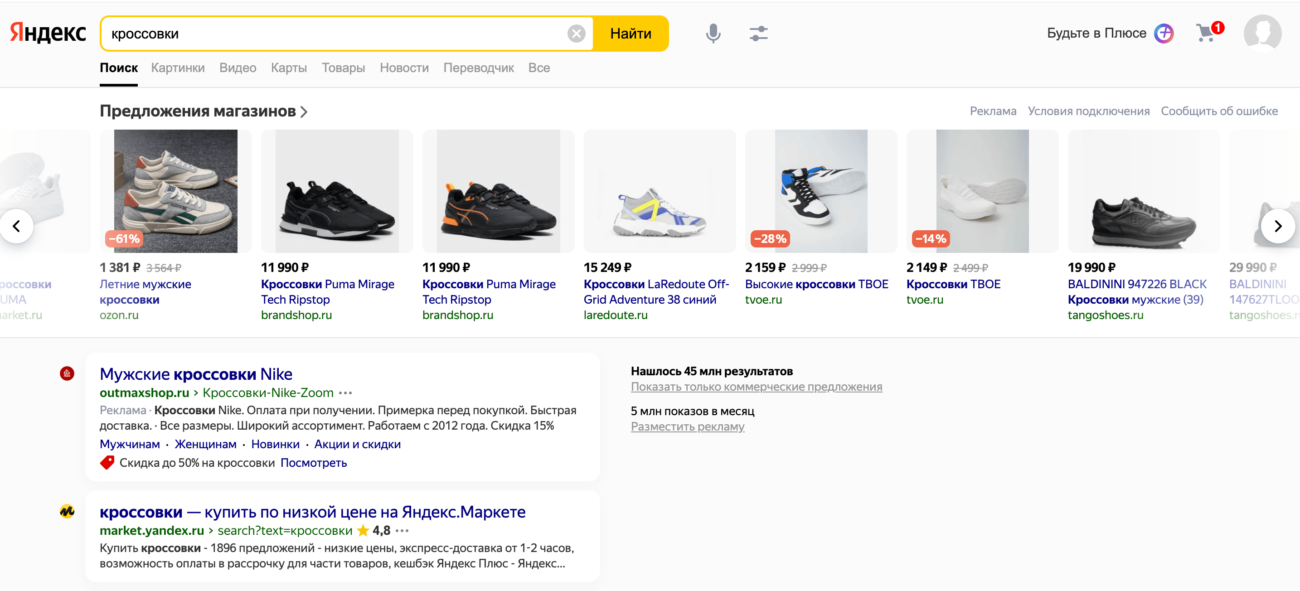Open the BALDININI 947226 BLACK shoe thumbnail
The height and width of the screenshot is (591, 1300).
click(1143, 191)
